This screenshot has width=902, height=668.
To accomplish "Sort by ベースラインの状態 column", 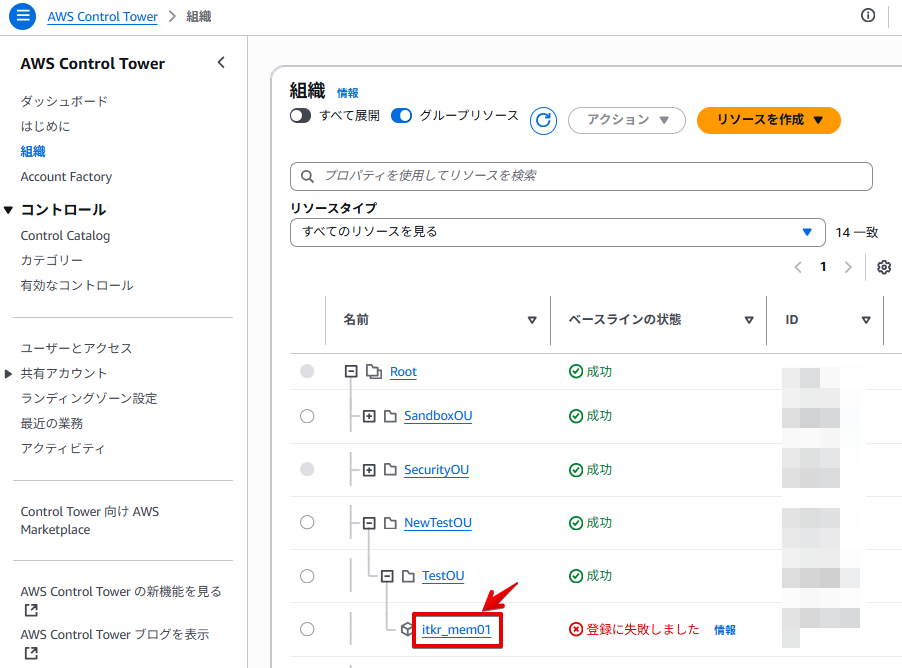I will pos(749,320).
